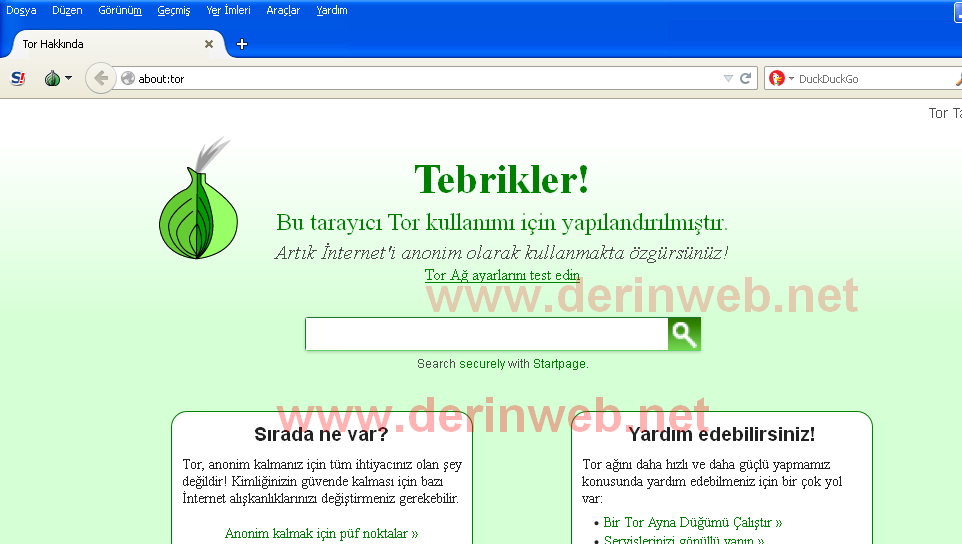The image size is (962, 544).
Task: Go back with the back arrow
Action: click(x=101, y=79)
